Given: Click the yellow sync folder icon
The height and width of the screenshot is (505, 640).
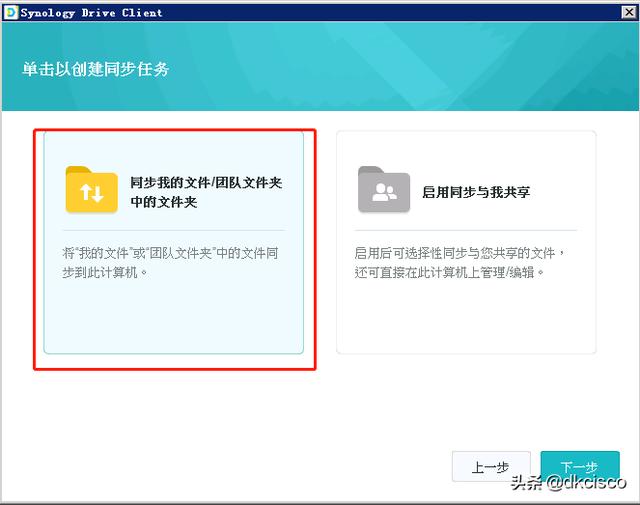Looking at the screenshot, I should click(92, 189).
